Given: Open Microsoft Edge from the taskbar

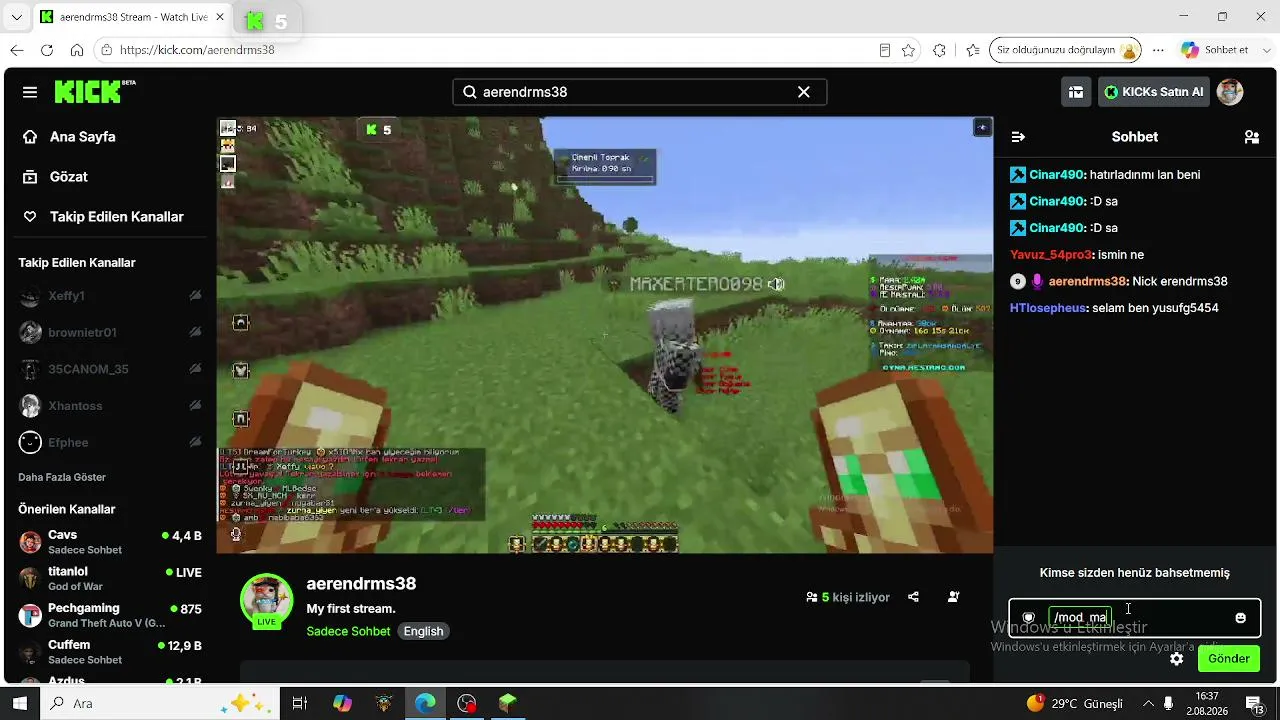Looking at the screenshot, I should pos(425,703).
